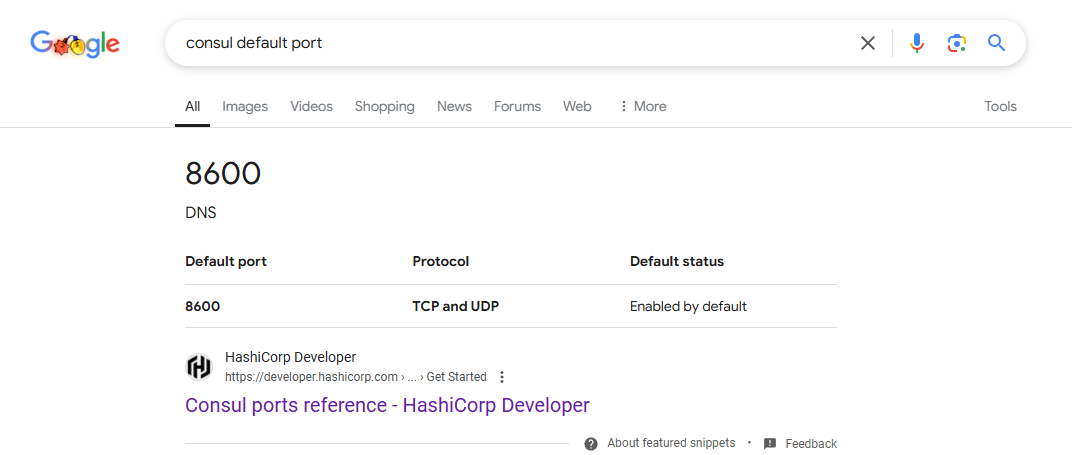Expand the More search filters menu
Image resolution: width=1072 pixels, height=455 pixels.
[x=643, y=106]
